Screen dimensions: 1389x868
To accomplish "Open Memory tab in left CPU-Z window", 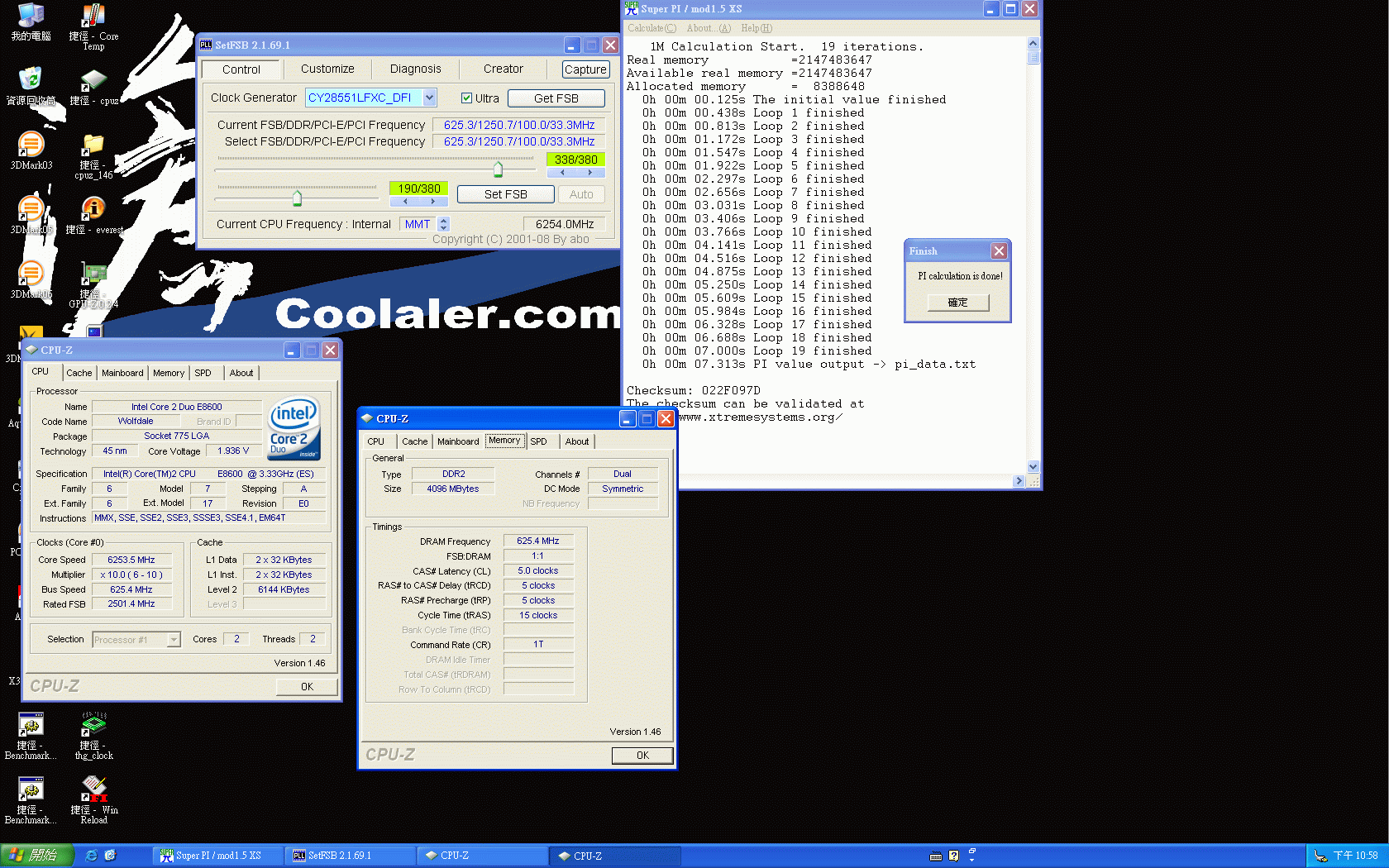I will pyautogui.click(x=169, y=373).
